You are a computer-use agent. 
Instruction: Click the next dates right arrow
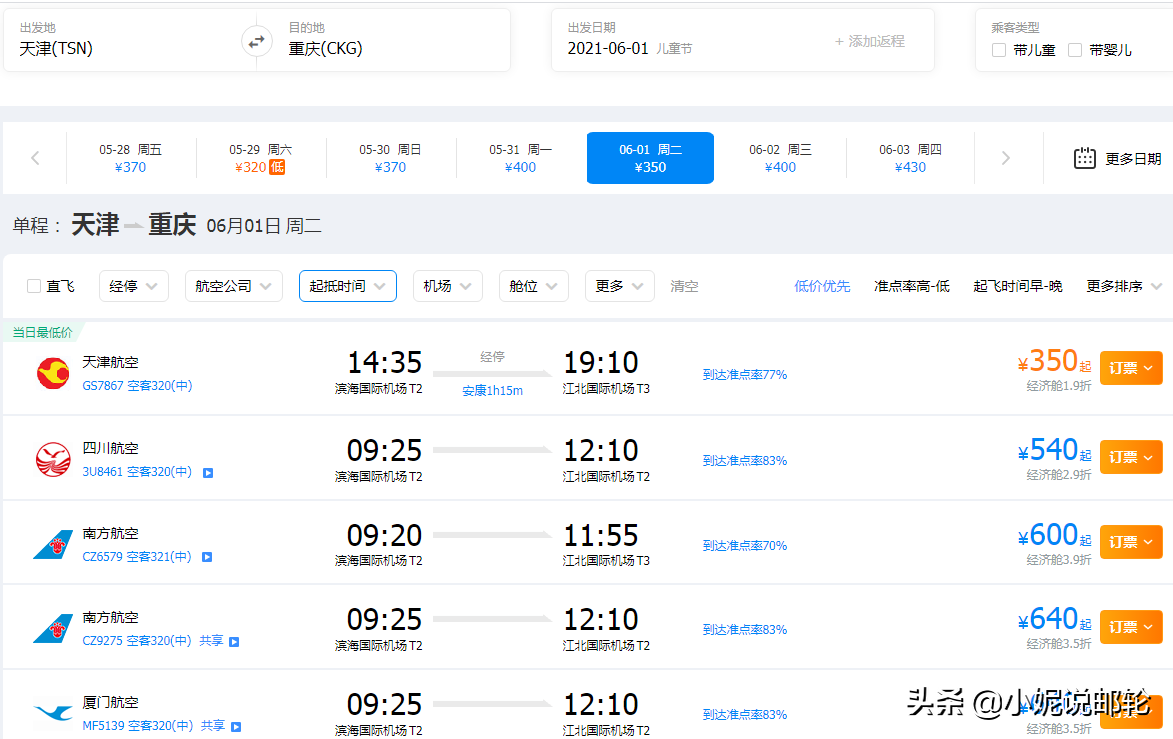(1006, 158)
